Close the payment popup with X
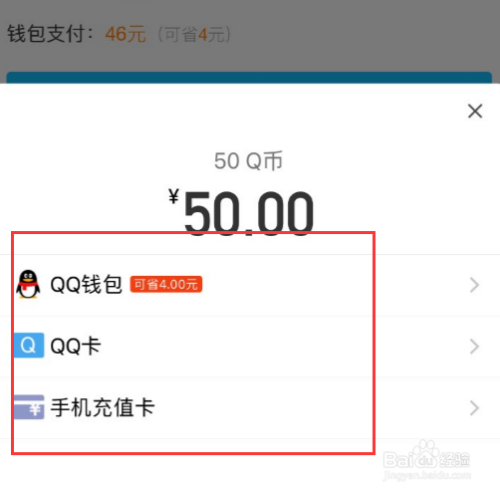 475,111
